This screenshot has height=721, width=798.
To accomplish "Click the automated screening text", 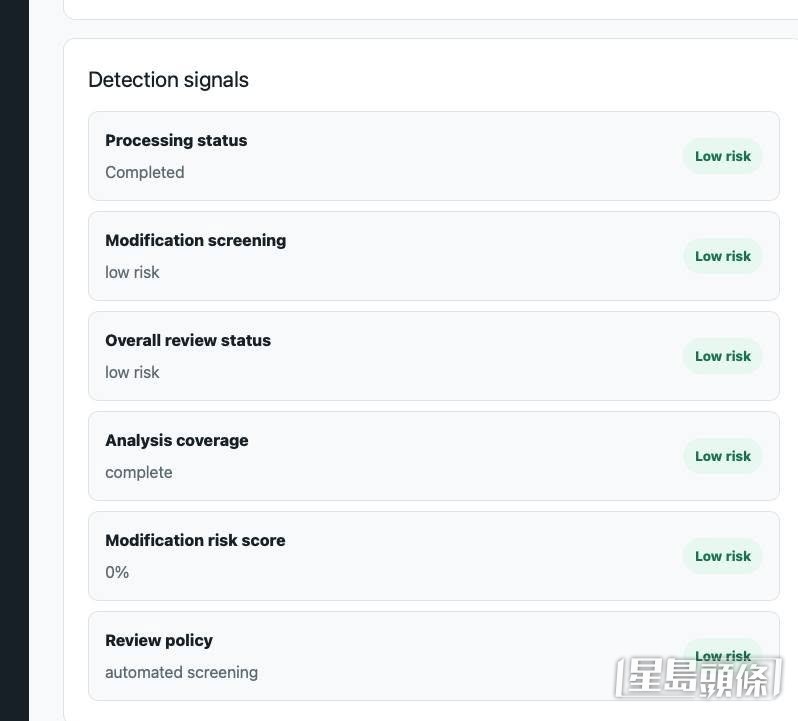I will tap(181, 673).
